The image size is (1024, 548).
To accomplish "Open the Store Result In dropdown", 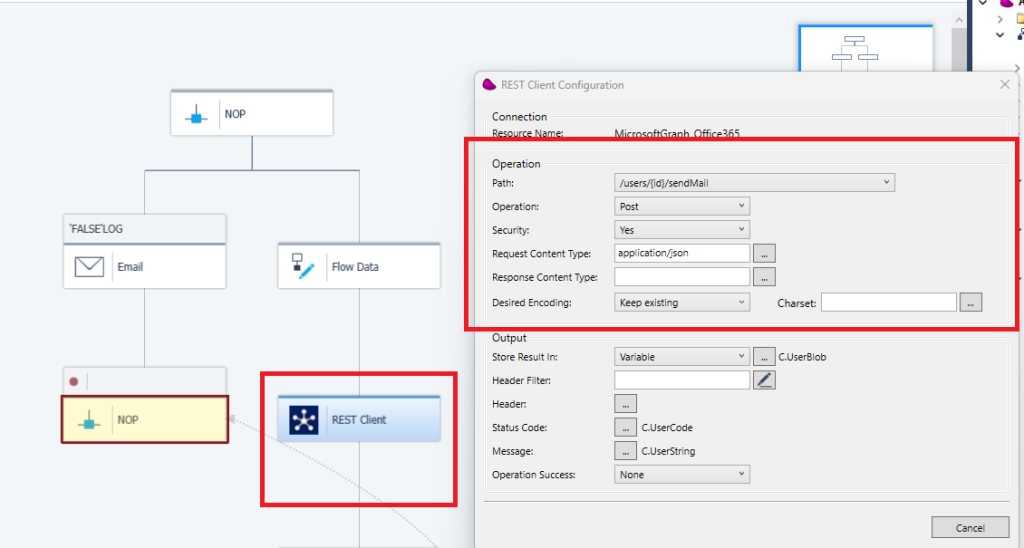I will 681,356.
